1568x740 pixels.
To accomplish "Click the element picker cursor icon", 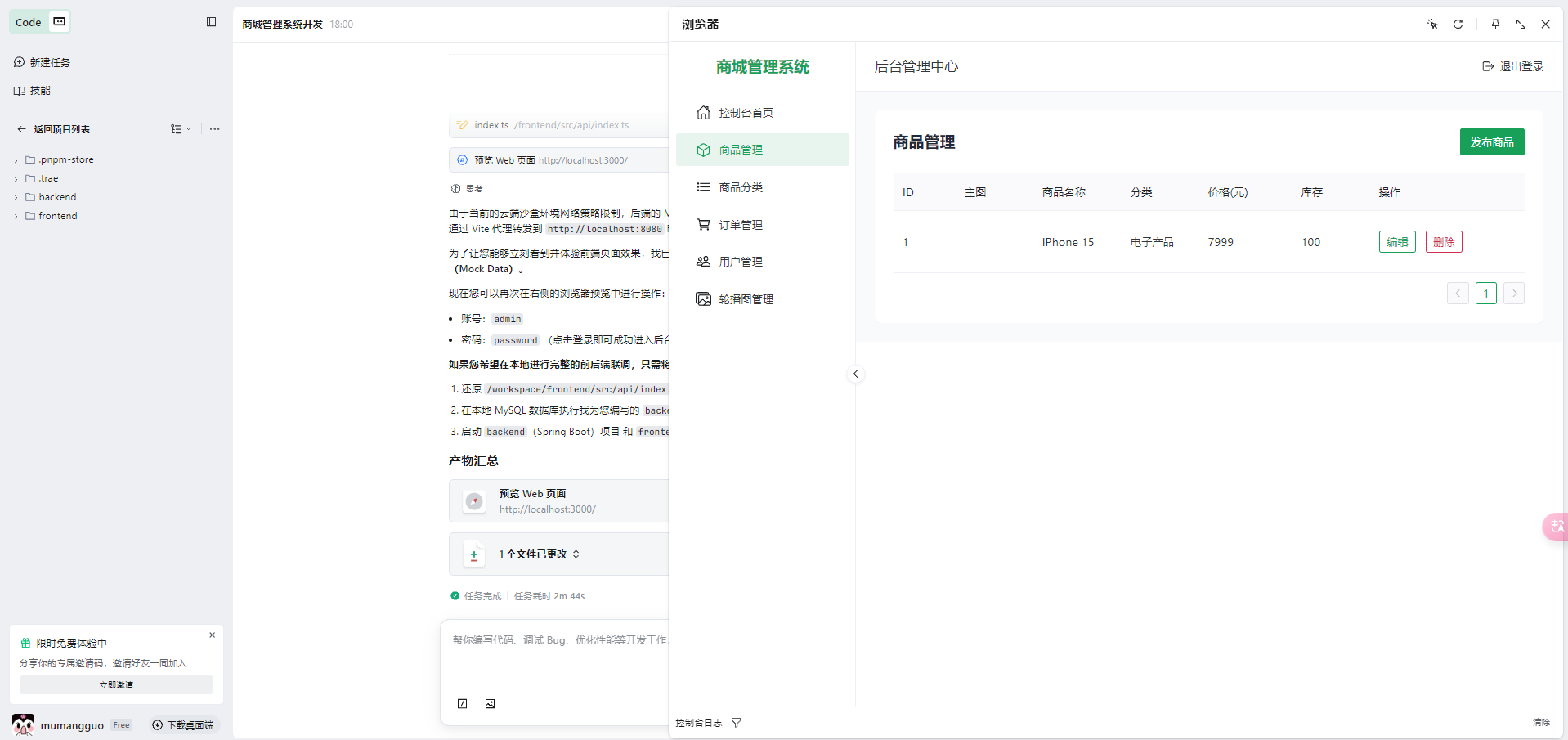I will point(1432,25).
